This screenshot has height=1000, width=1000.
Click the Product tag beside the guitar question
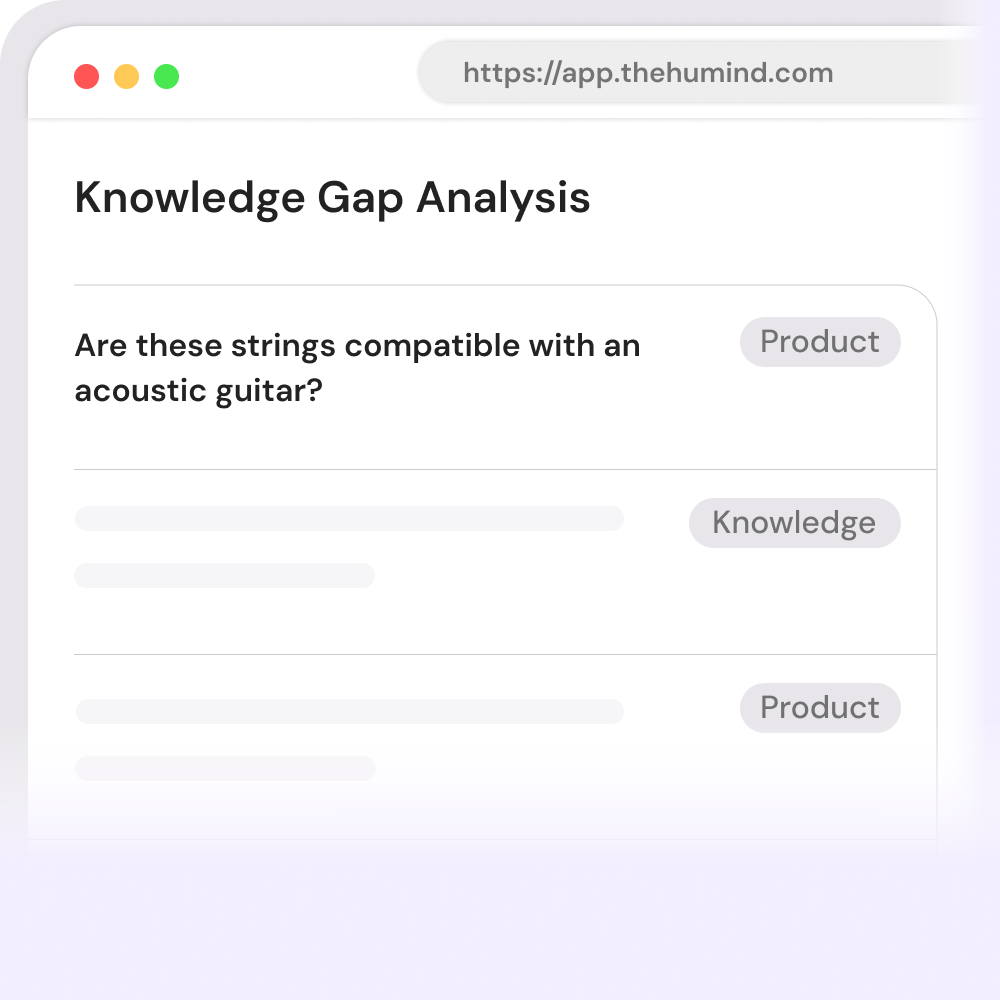click(820, 342)
